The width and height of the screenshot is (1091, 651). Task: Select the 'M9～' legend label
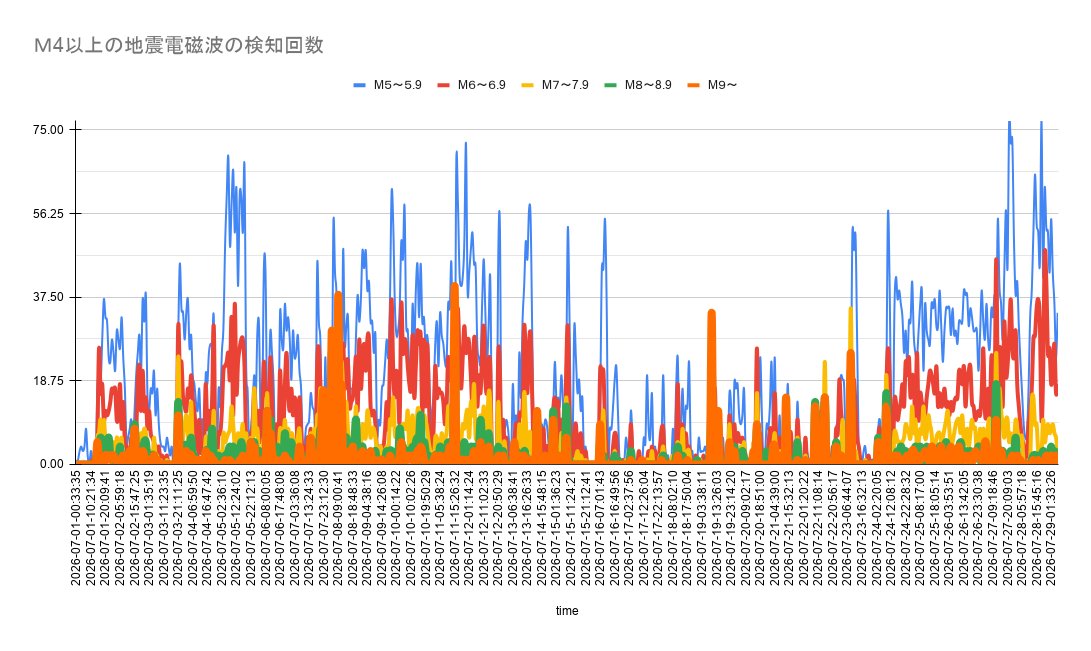click(x=722, y=85)
